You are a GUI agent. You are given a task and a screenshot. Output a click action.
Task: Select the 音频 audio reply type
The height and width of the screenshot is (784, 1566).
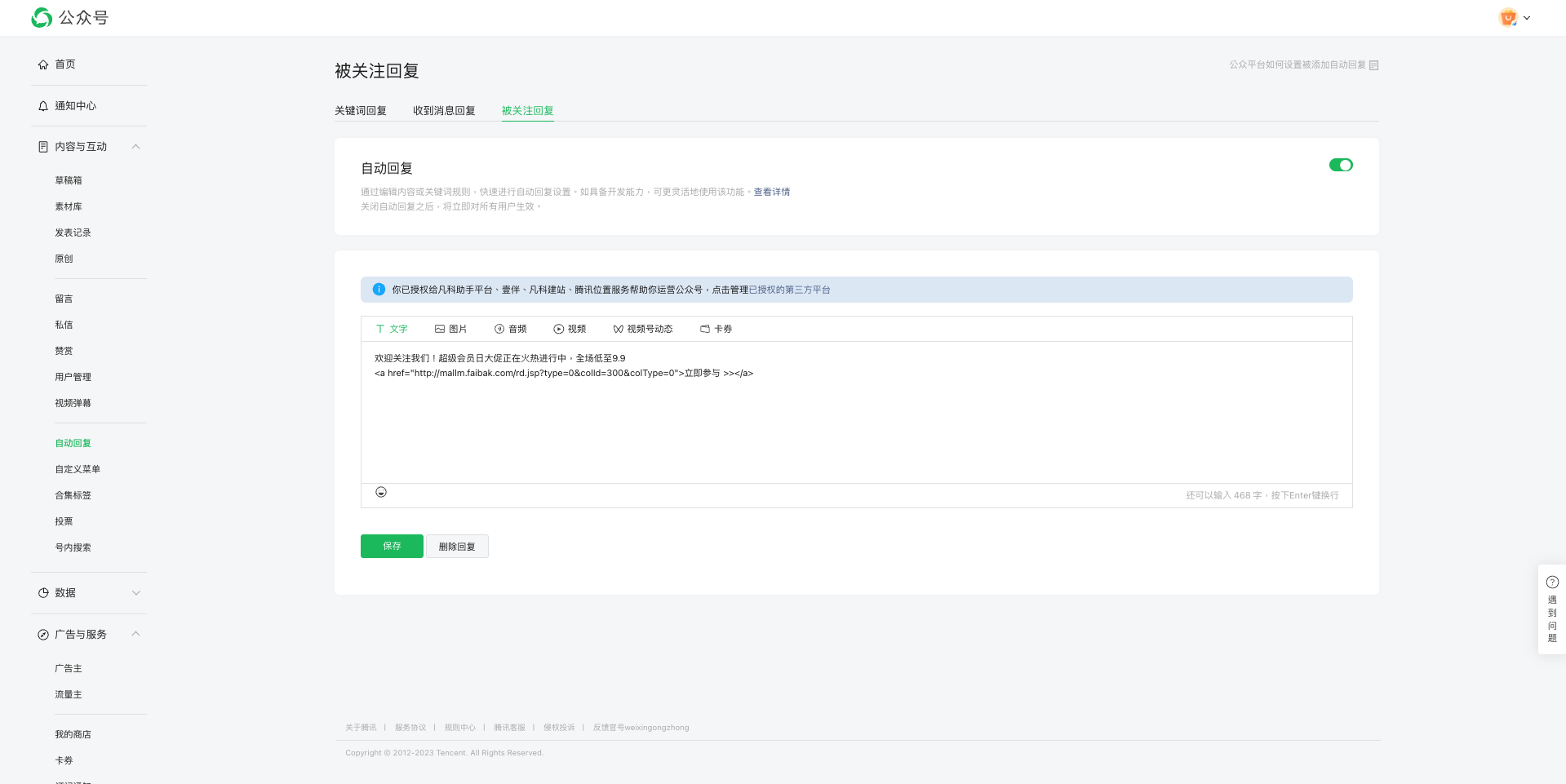pos(510,329)
